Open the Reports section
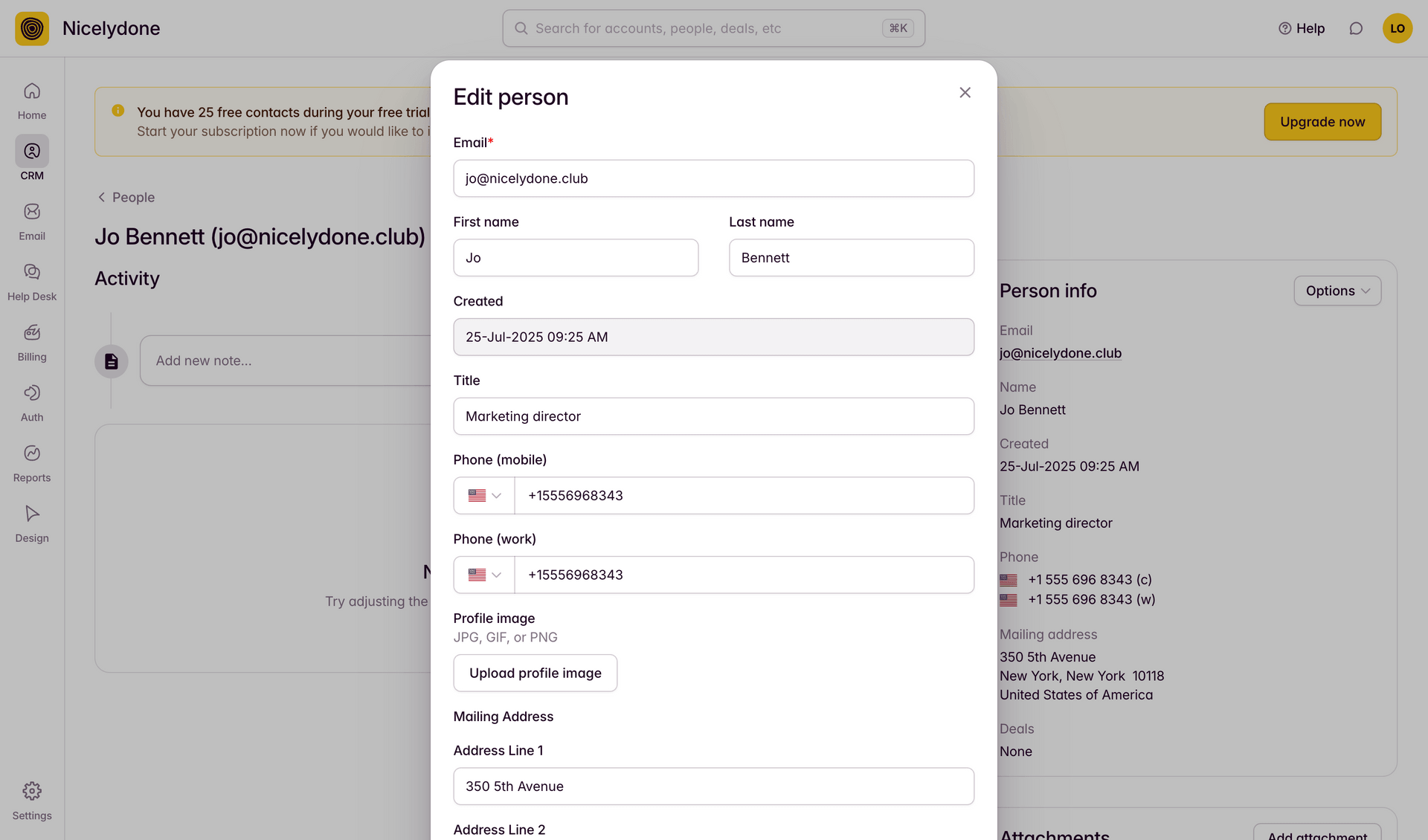The image size is (1428, 840). (x=31, y=462)
